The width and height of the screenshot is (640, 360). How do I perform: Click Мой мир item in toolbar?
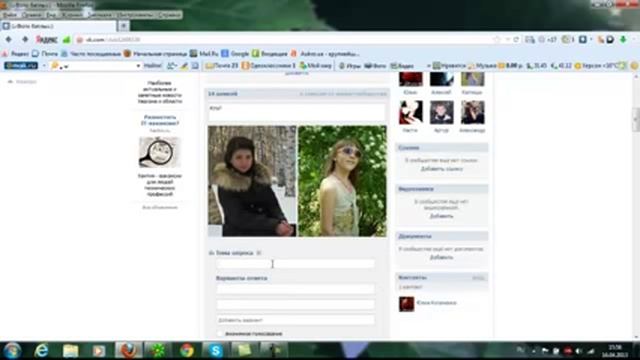click(315, 65)
